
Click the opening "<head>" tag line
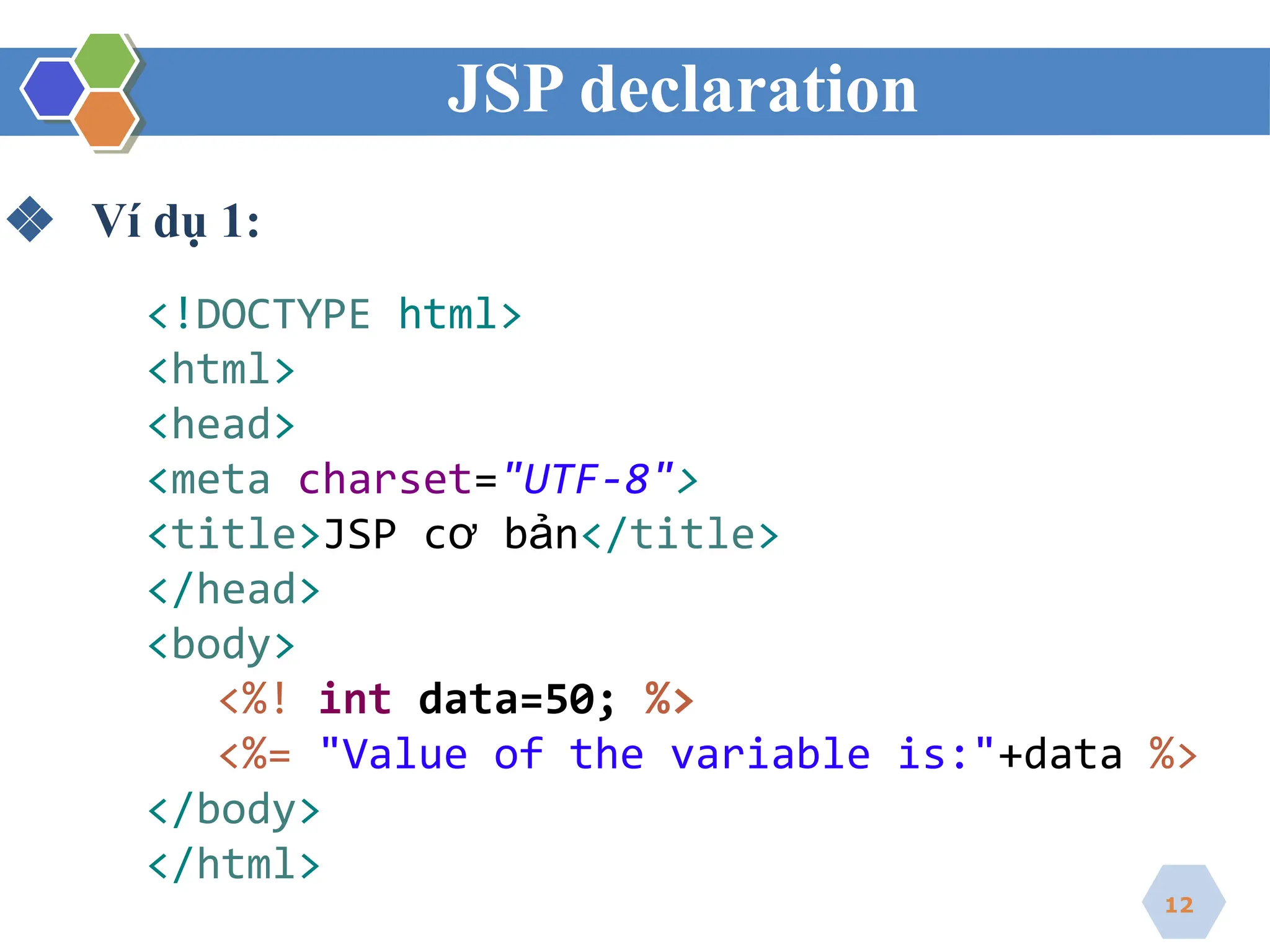point(221,425)
